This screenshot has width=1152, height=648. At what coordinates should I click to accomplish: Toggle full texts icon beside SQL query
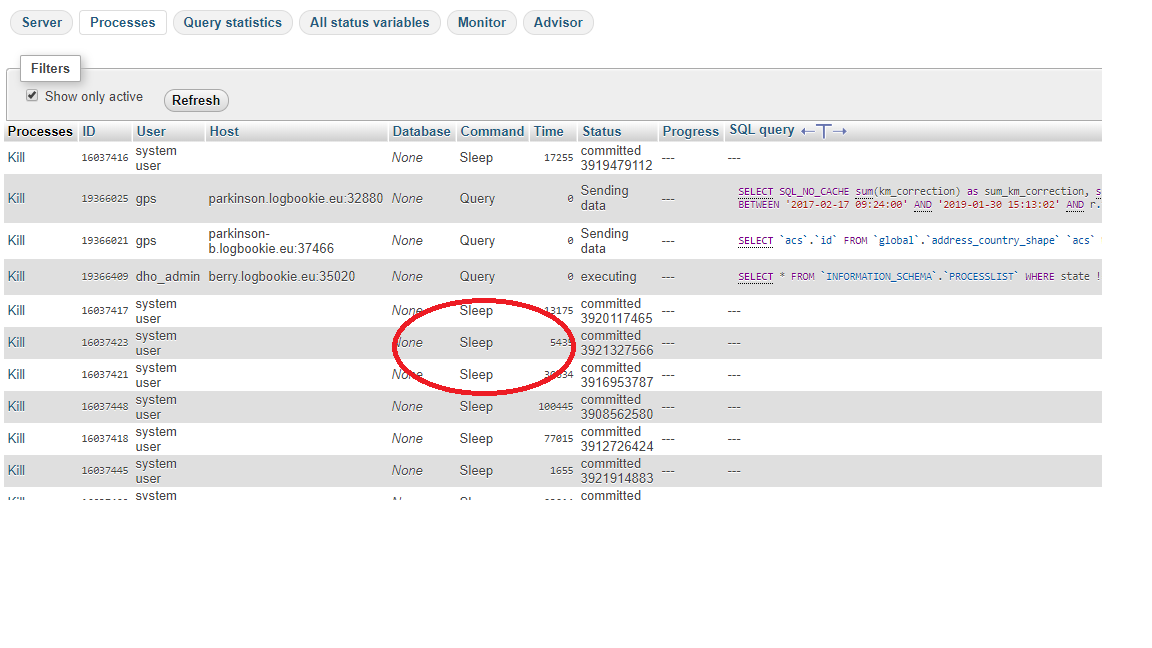(824, 131)
